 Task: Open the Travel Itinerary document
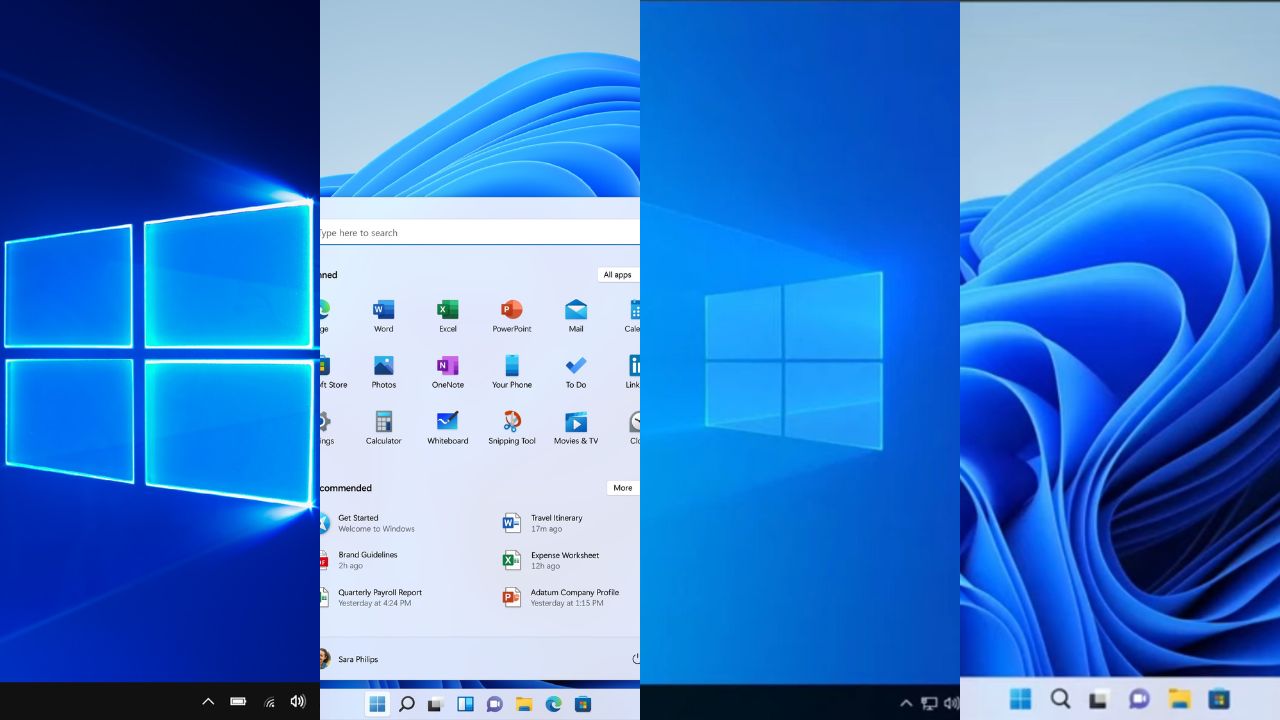tap(543, 523)
